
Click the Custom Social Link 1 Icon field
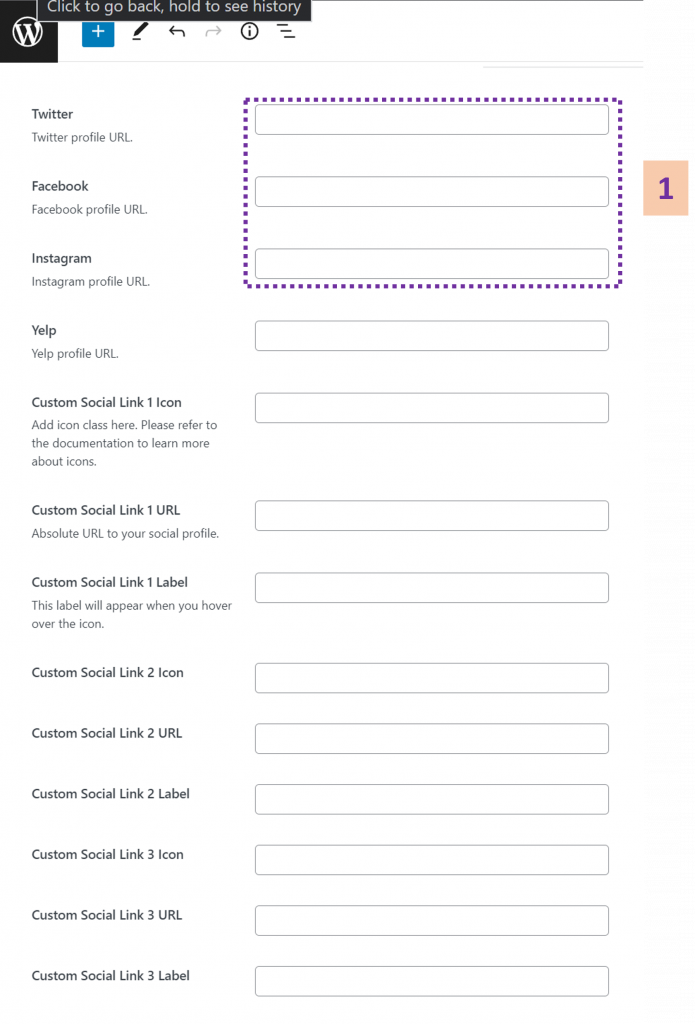point(431,408)
